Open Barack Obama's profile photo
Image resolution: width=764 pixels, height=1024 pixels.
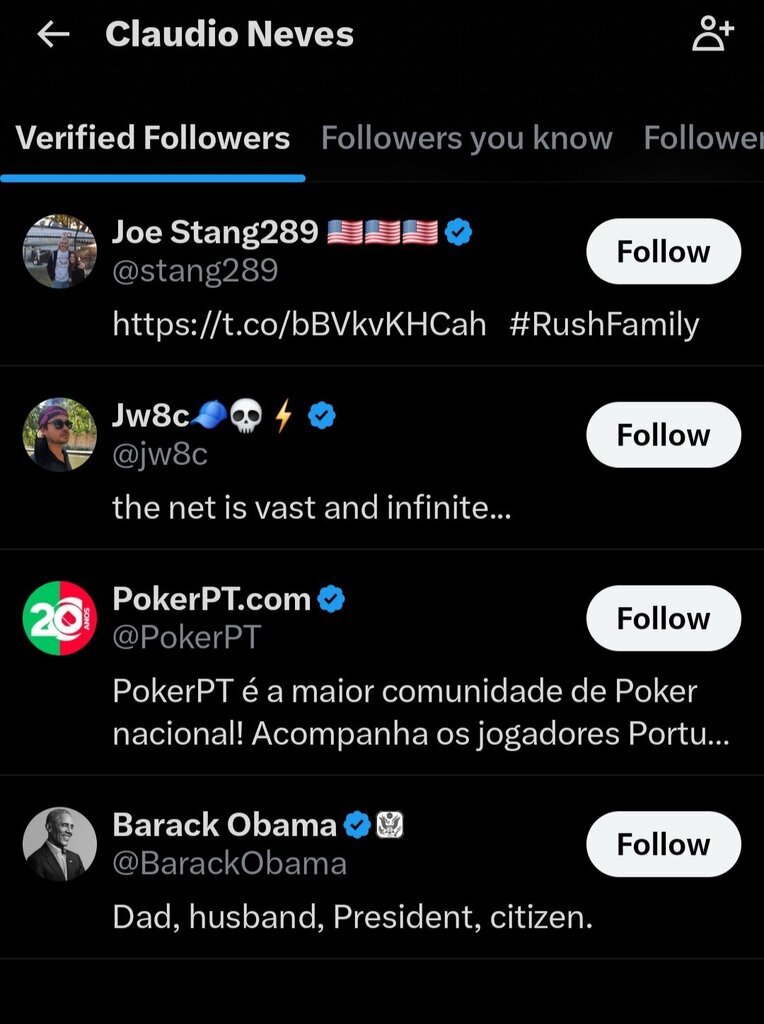(x=60, y=844)
